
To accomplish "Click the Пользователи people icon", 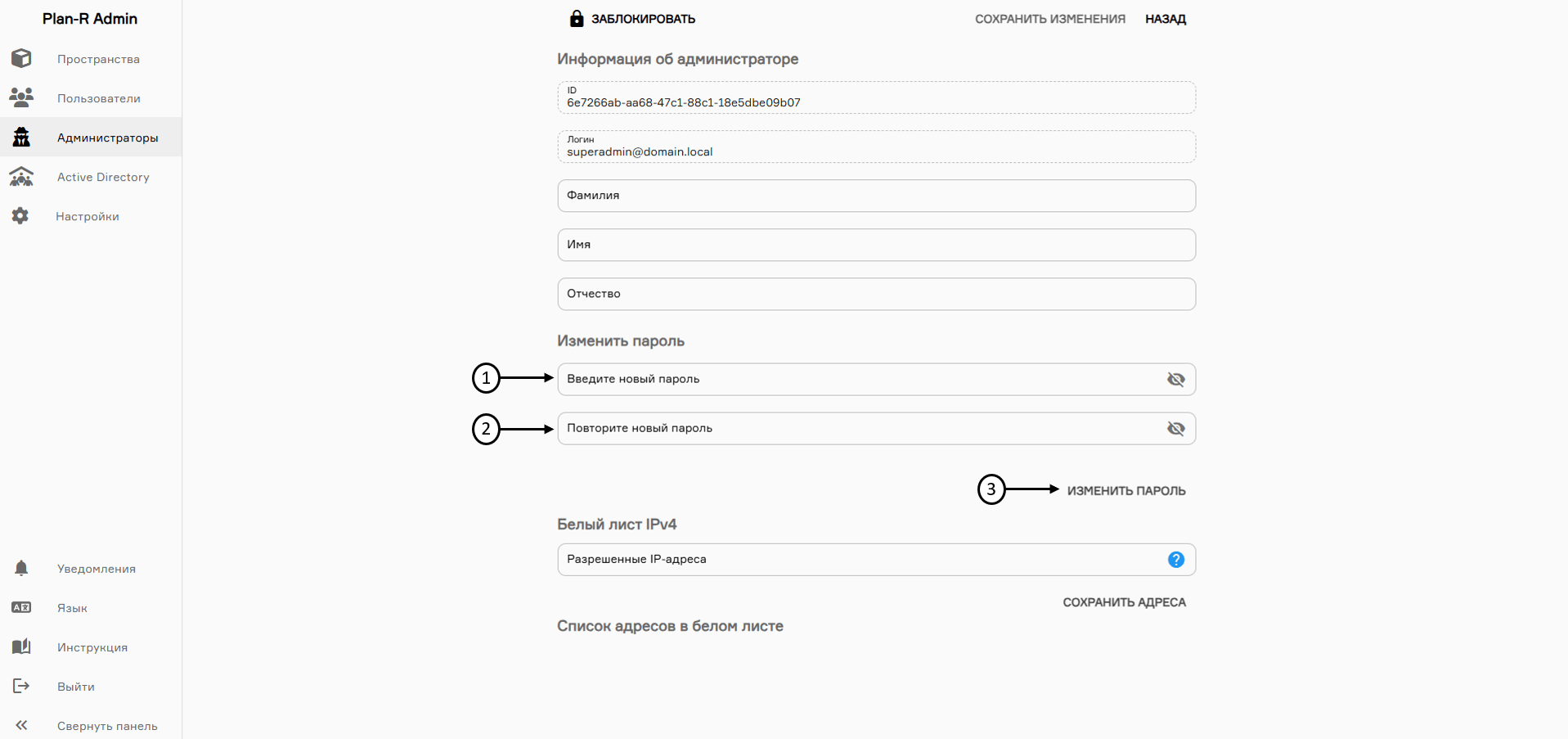I will point(21,97).
